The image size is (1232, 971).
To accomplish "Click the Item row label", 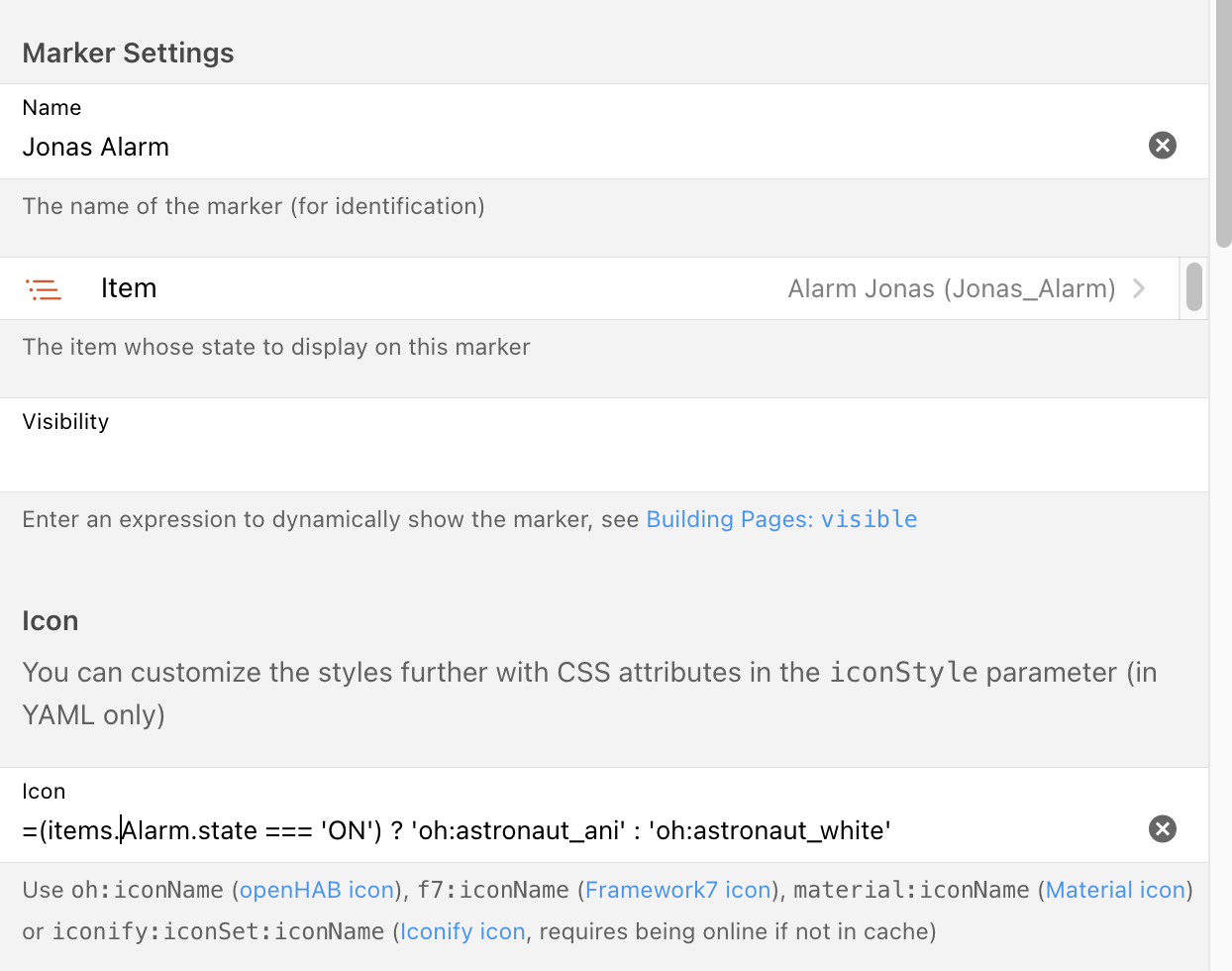I will [129, 288].
